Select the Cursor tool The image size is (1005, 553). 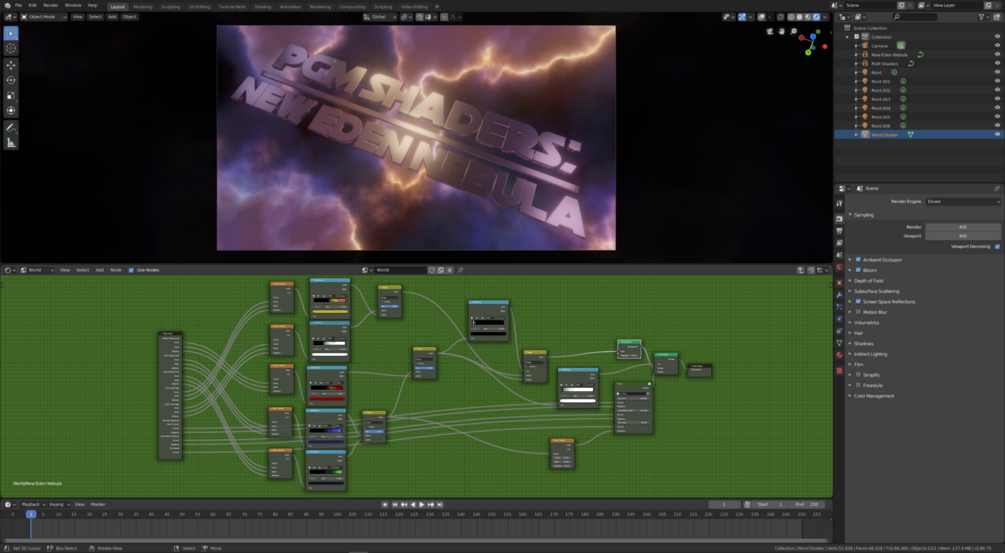[11, 49]
